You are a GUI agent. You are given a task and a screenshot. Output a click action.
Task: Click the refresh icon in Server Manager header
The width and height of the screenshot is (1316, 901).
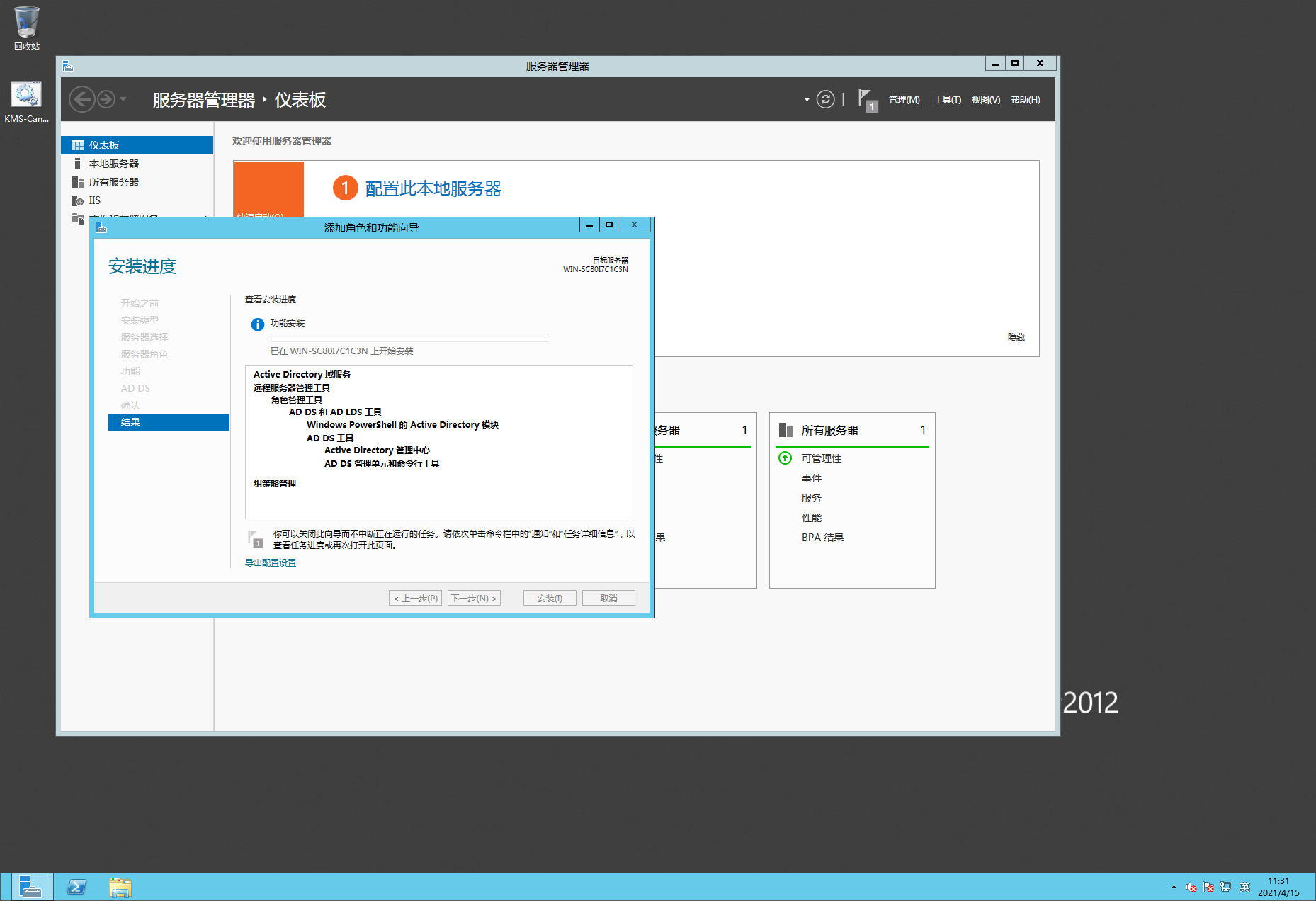coord(825,99)
